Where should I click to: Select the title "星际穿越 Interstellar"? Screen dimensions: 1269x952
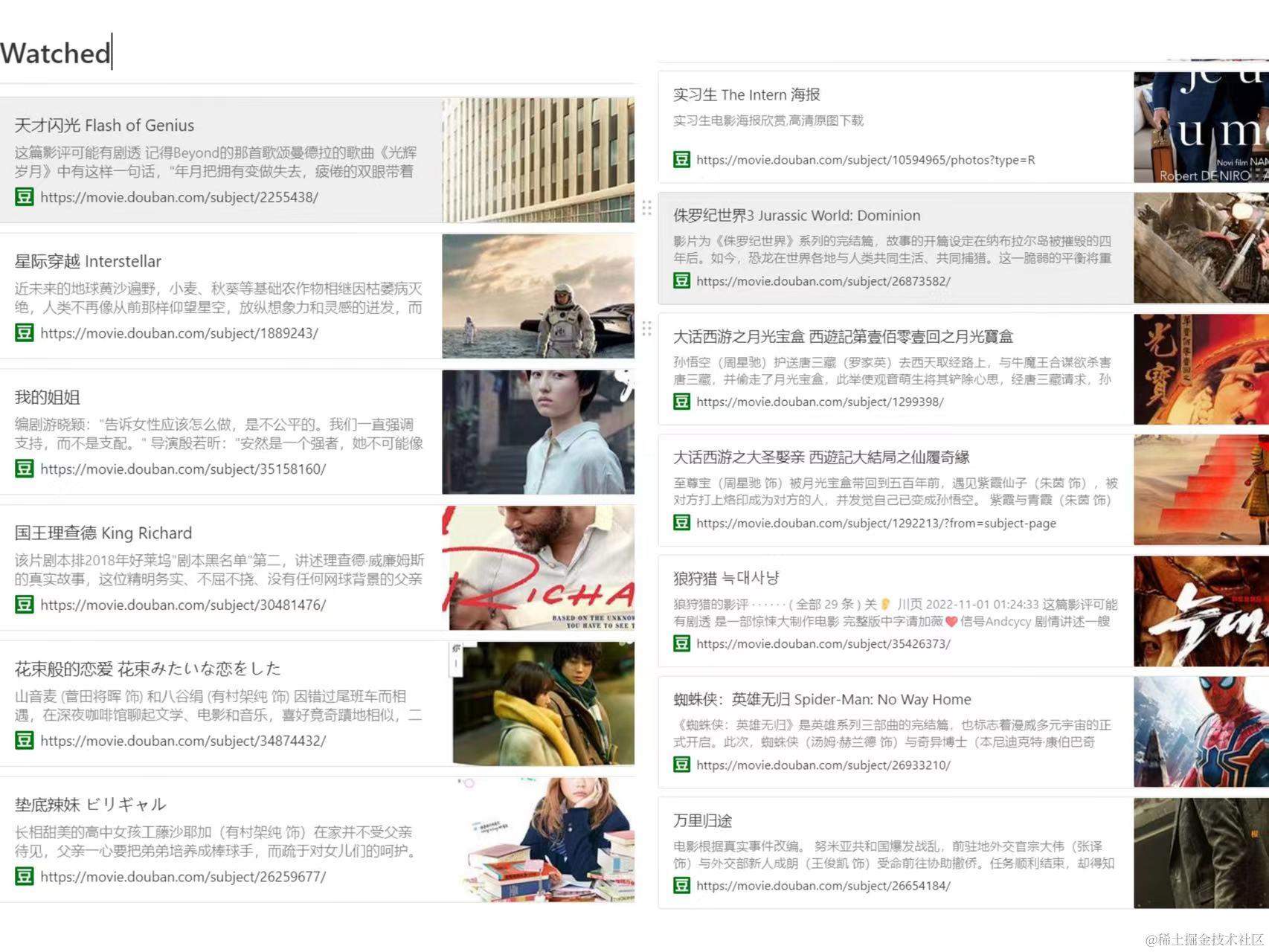point(88,261)
